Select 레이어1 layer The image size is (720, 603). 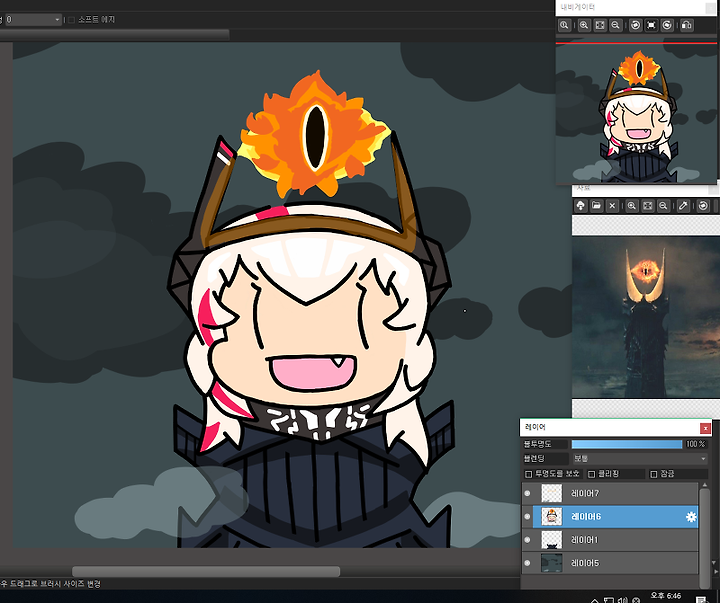[610, 540]
